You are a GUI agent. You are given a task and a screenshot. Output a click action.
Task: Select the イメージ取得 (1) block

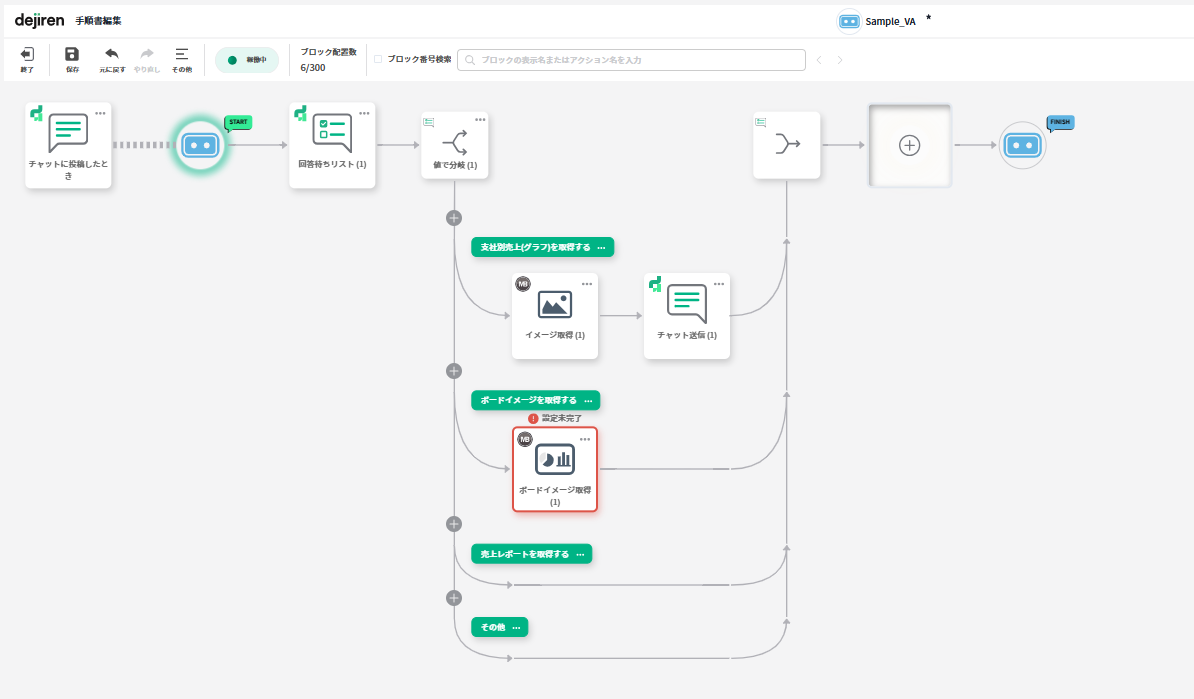[x=555, y=315]
